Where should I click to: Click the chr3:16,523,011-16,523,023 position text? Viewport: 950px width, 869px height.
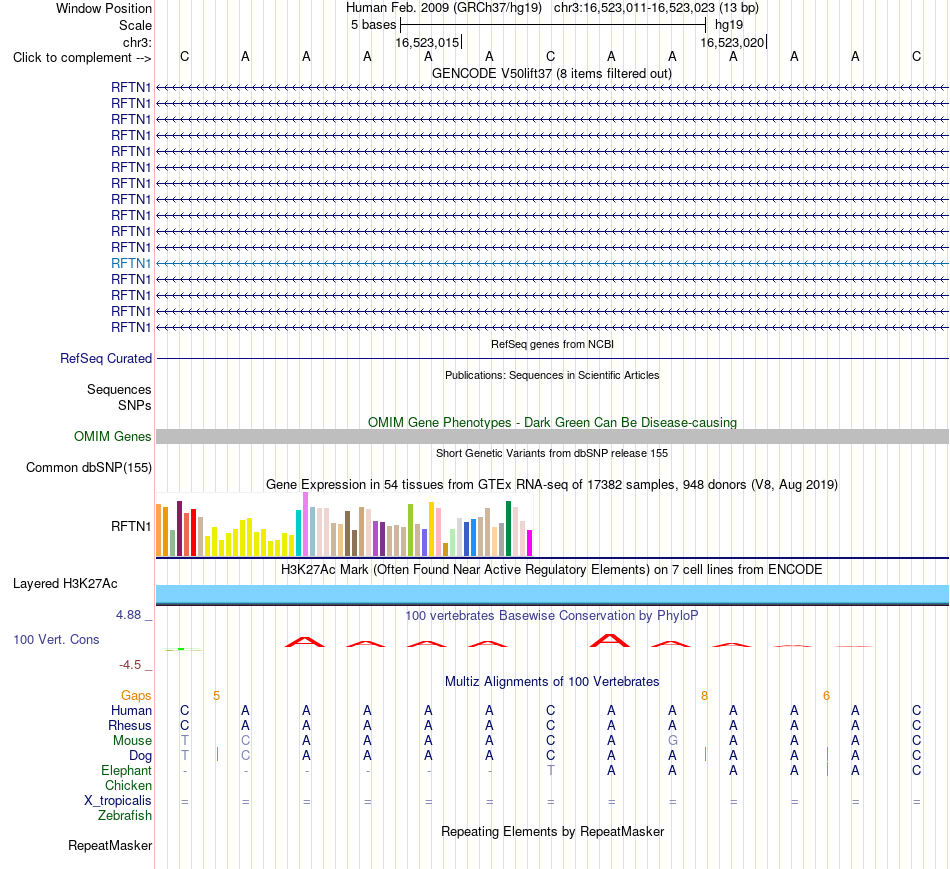point(656,8)
